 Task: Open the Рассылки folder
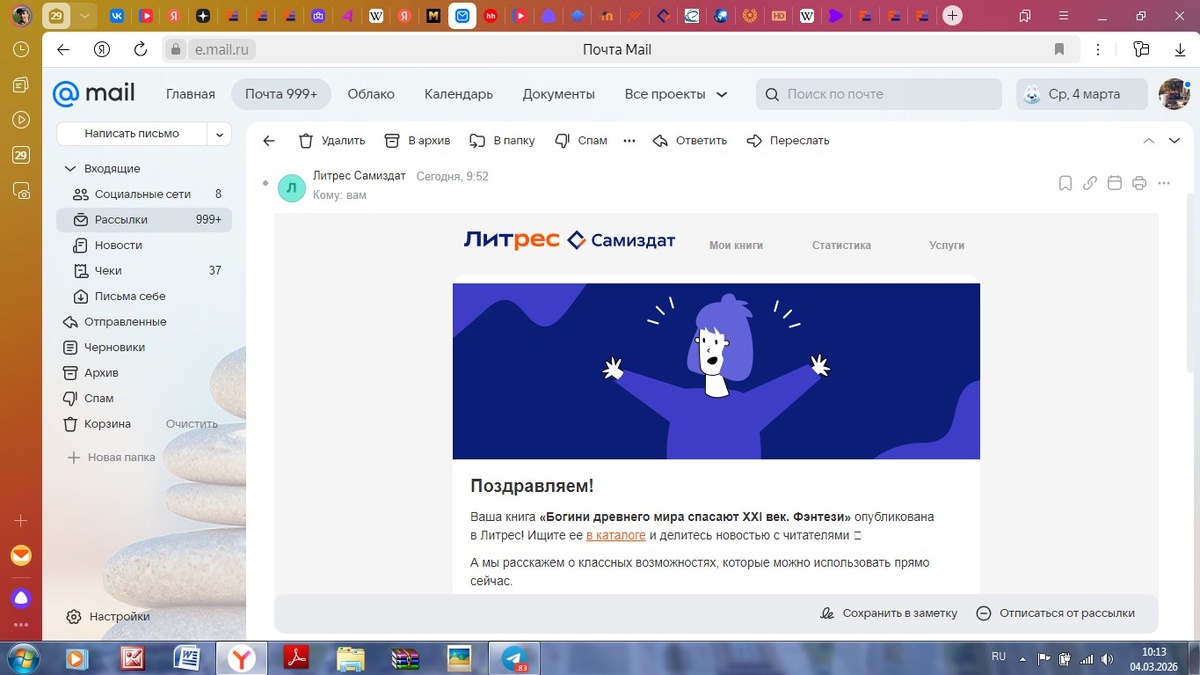(x=144, y=220)
